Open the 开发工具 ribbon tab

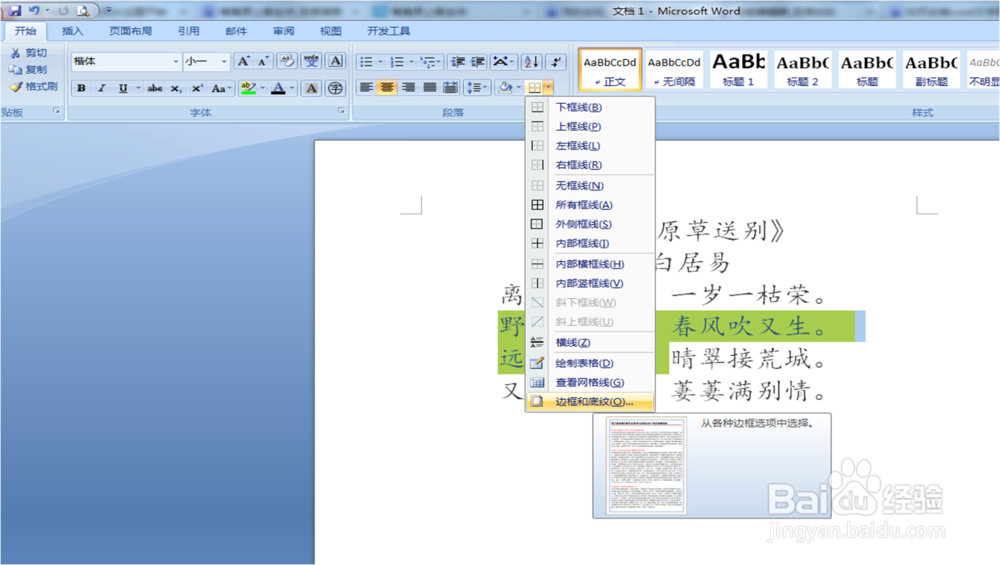(x=388, y=31)
